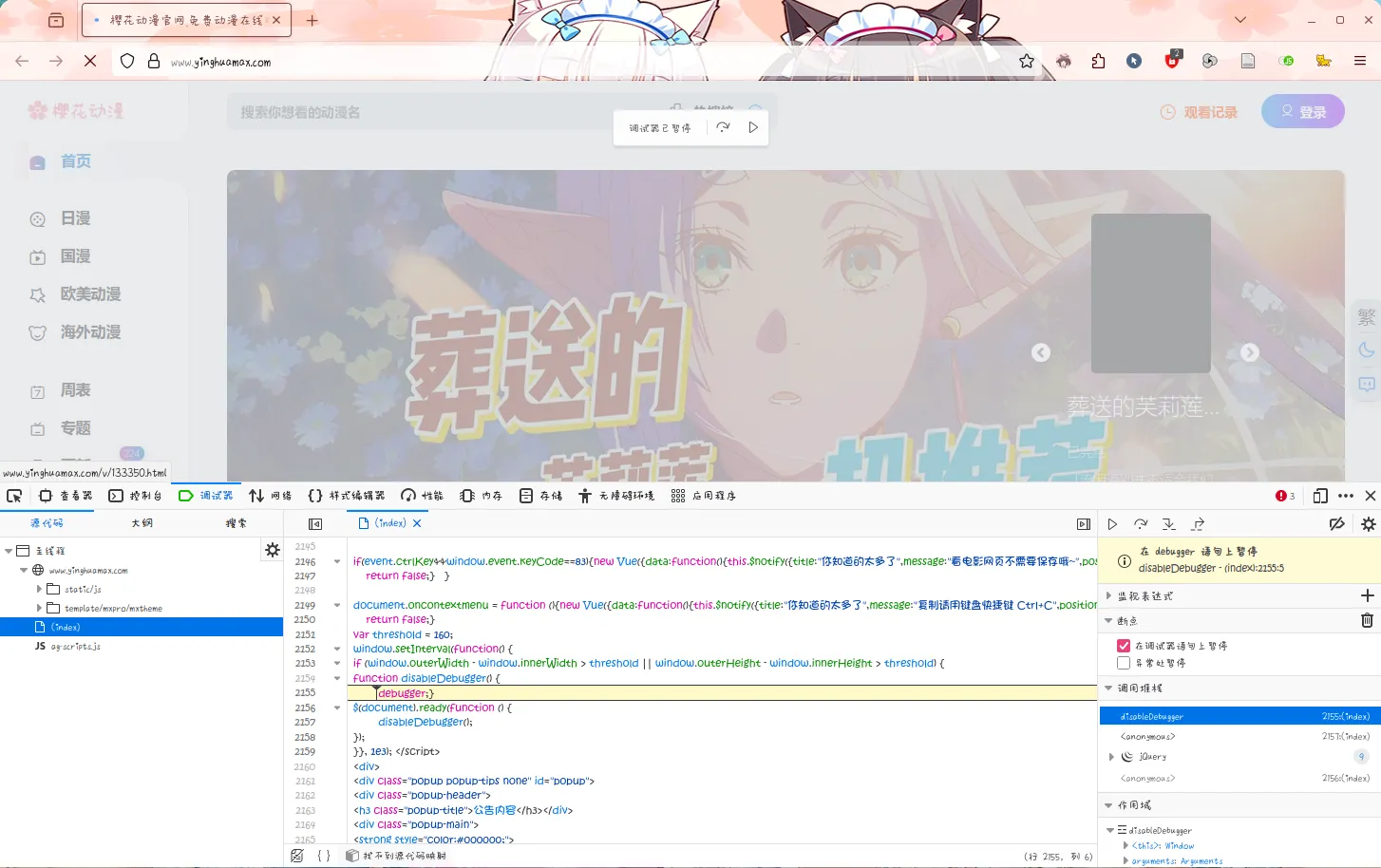Step out of the current function
The width and height of the screenshot is (1381, 868).
1198,524
